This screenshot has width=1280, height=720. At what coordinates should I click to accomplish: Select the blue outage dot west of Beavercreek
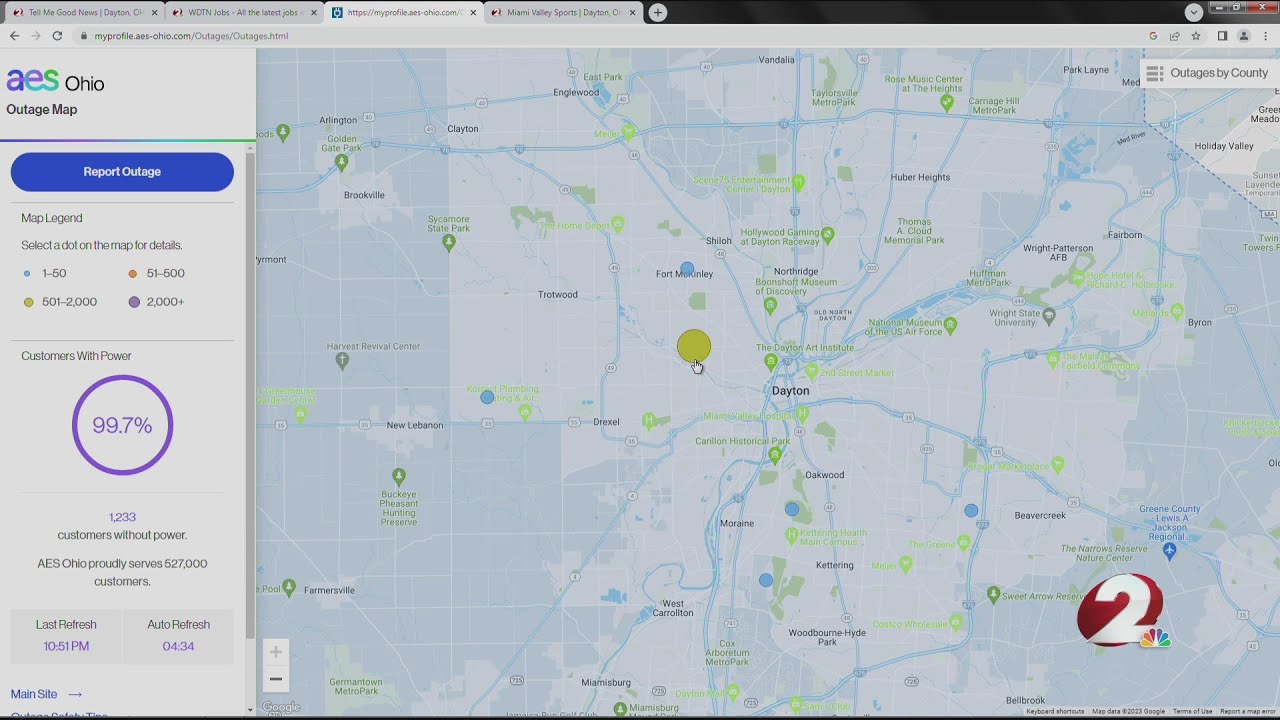click(x=971, y=510)
